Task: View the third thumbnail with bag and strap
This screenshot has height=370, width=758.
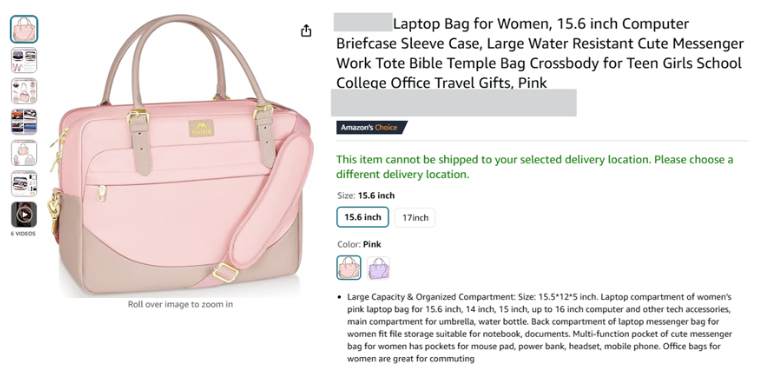Action: point(24,91)
